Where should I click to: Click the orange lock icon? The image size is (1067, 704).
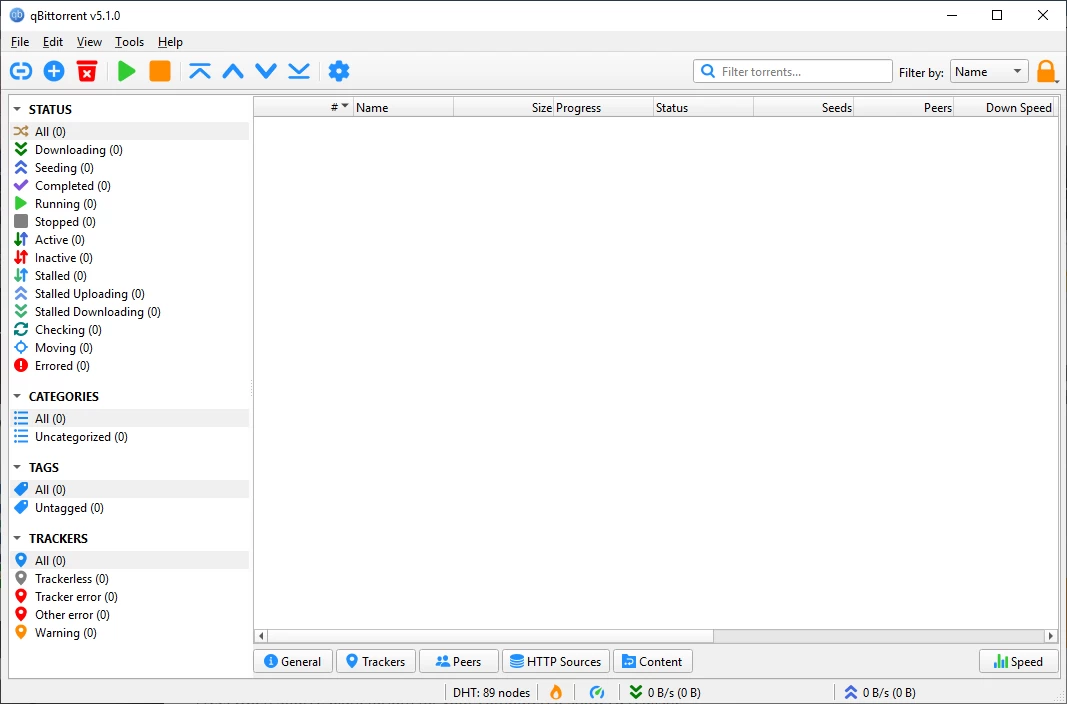[x=1045, y=71]
